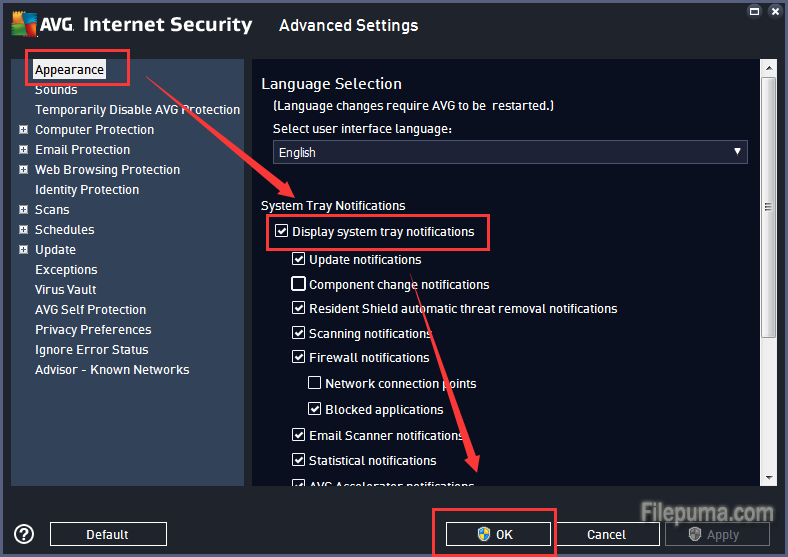Click the Default button
Image resolution: width=788 pixels, height=557 pixels.
tap(107, 534)
